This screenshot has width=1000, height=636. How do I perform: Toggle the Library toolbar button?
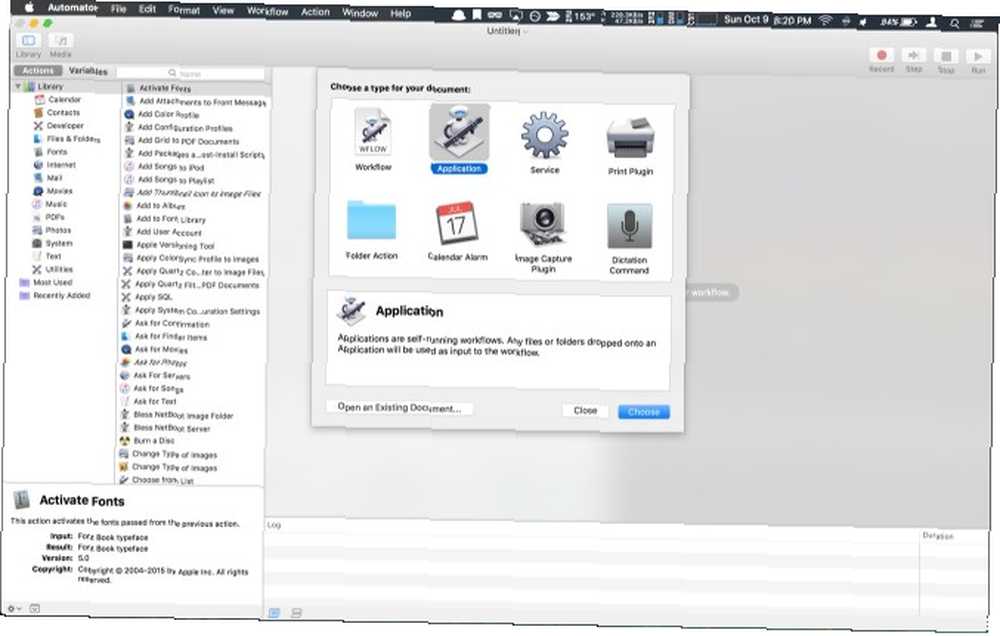(28, 45)
